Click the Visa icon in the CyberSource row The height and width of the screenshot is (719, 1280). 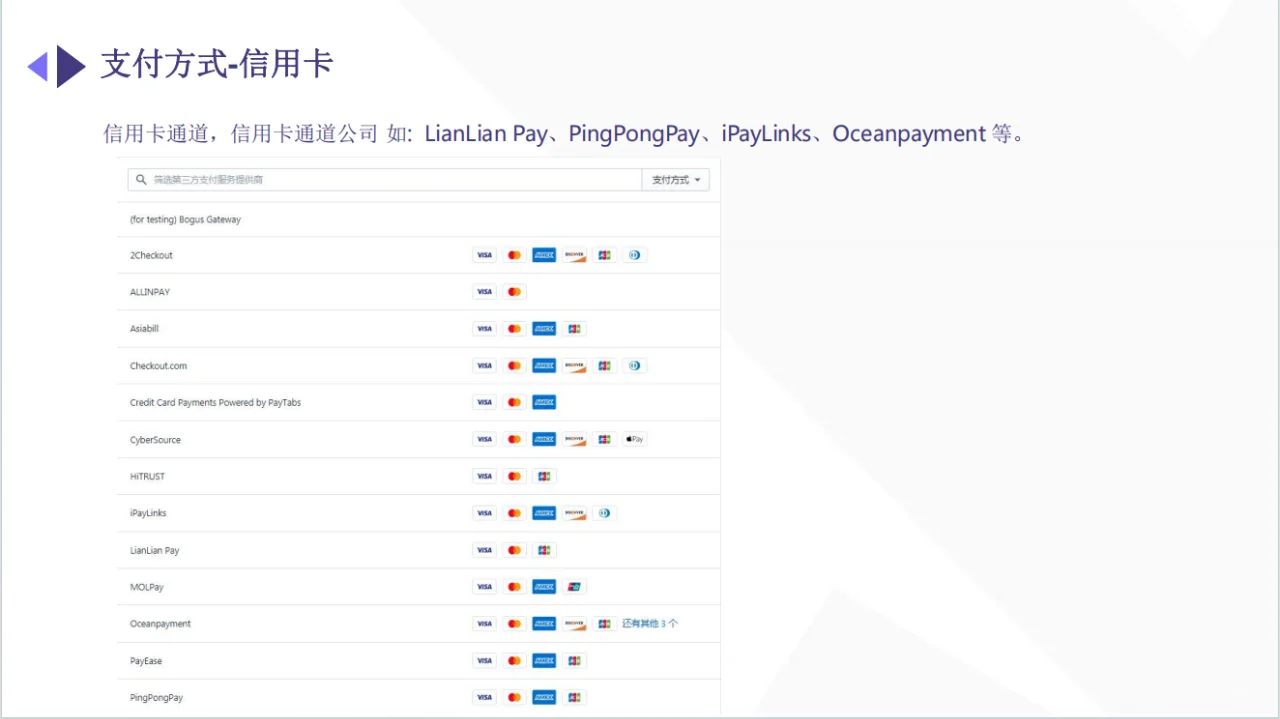coord(484,439)
